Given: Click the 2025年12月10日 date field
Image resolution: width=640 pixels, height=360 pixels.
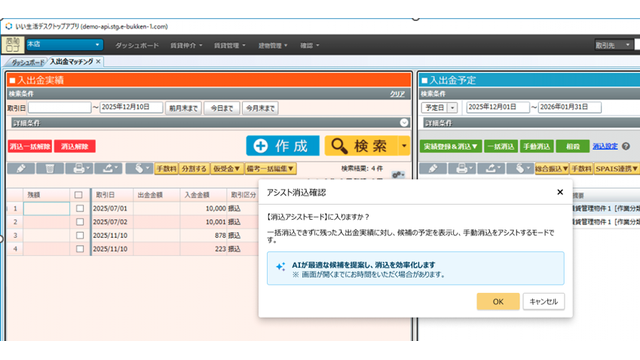Looking at the screenshot, I should (x=131, y=107).
